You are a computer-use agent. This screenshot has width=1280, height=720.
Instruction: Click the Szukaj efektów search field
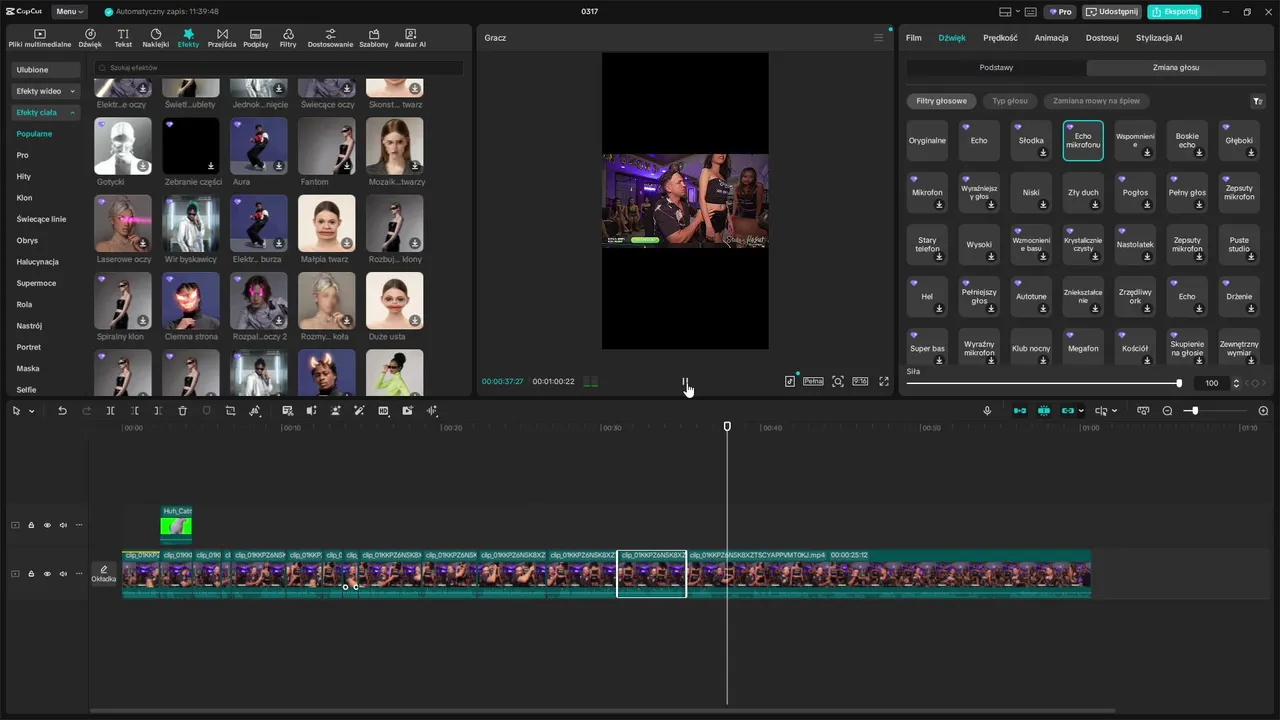(279, 67)
